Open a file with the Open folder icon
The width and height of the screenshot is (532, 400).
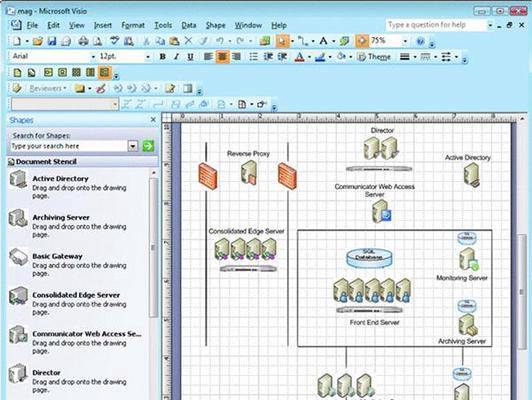[x=38, y=41]
